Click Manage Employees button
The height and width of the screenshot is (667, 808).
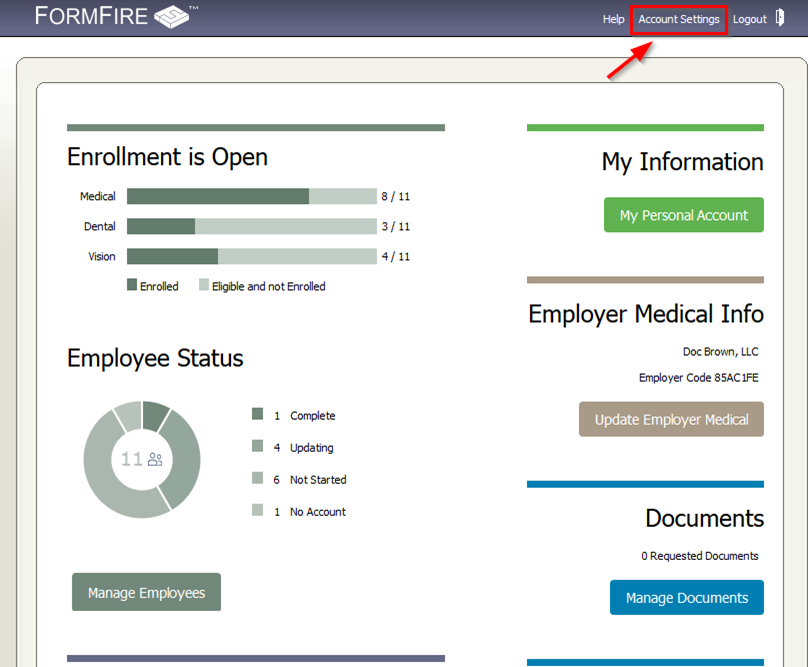tap(146, 592)
